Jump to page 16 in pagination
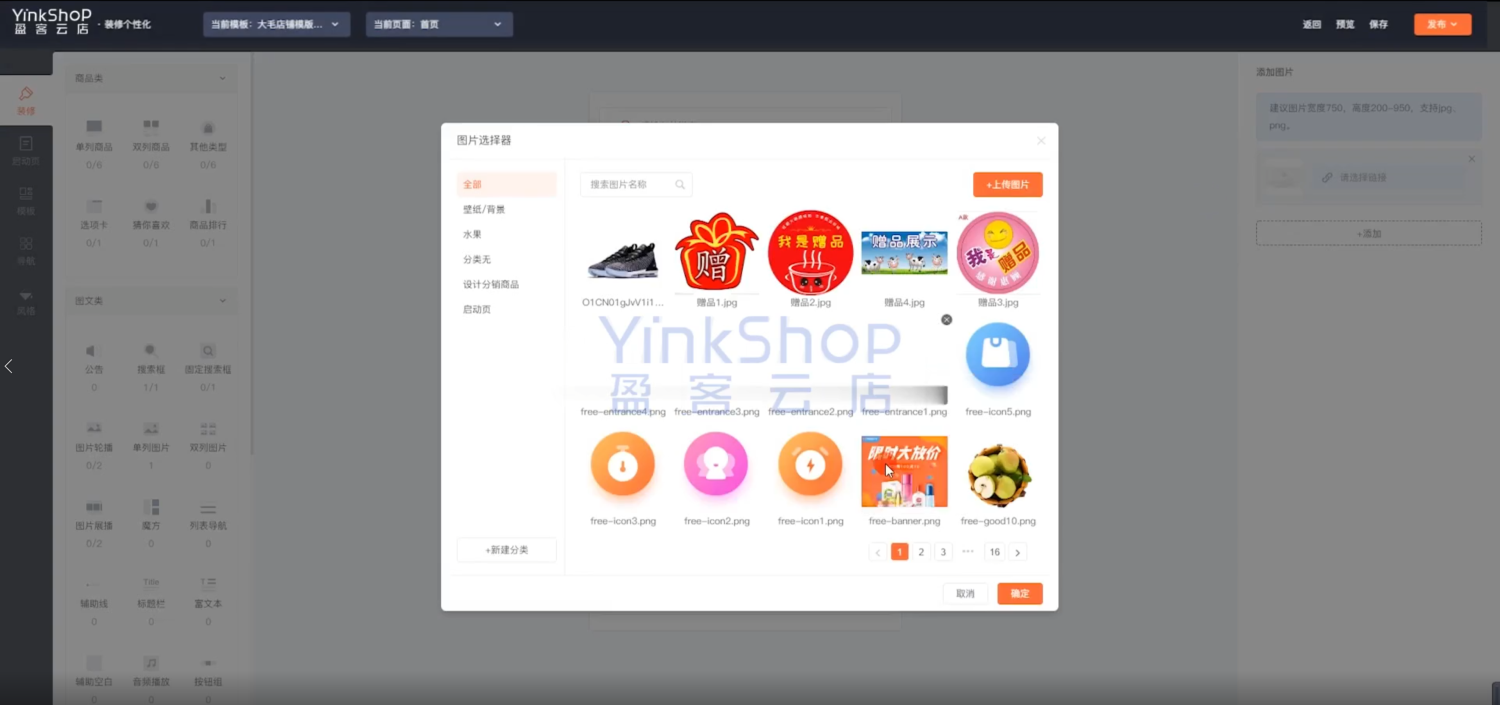 (994, 552)
